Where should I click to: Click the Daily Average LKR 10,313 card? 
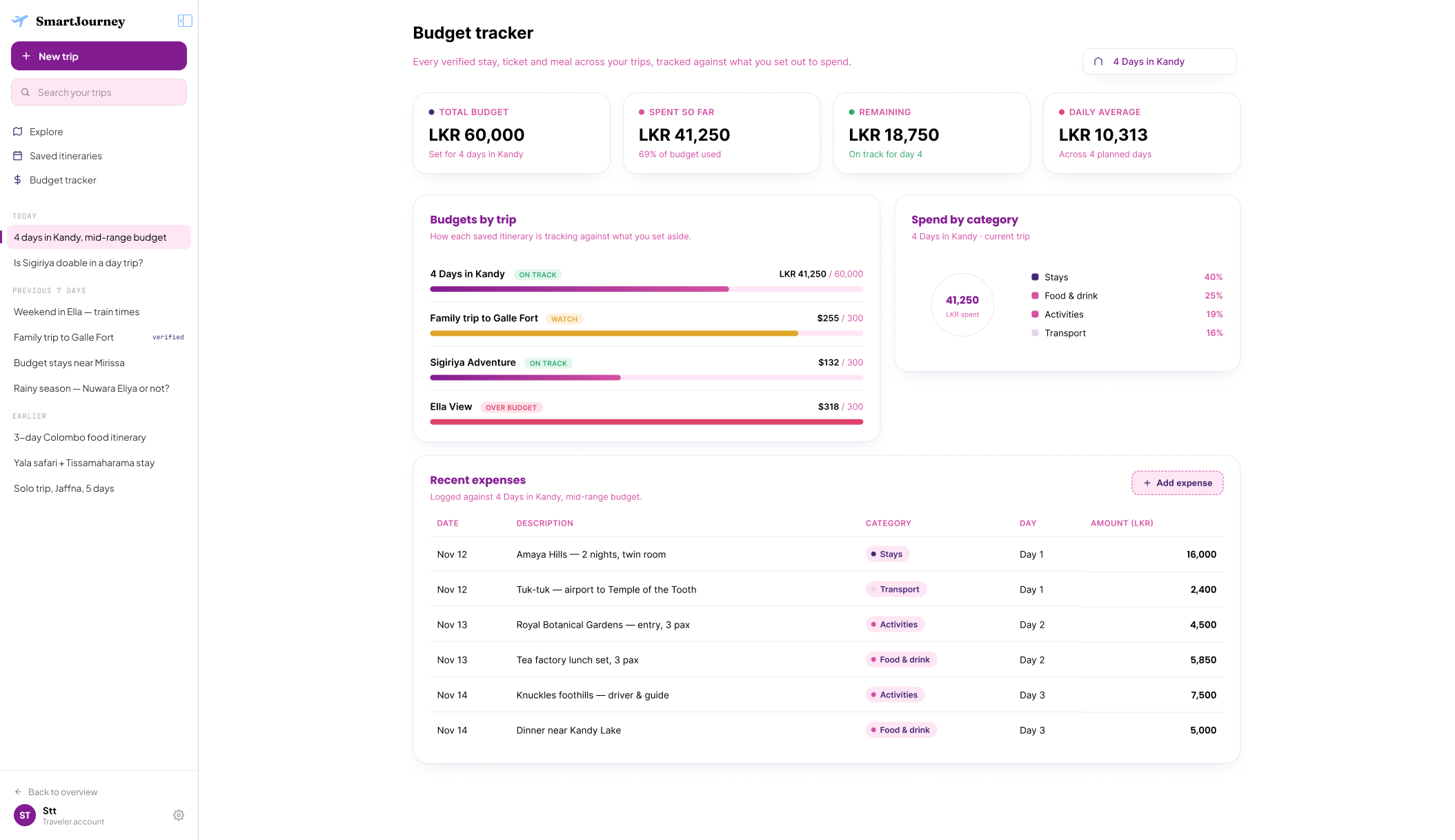1142,133
